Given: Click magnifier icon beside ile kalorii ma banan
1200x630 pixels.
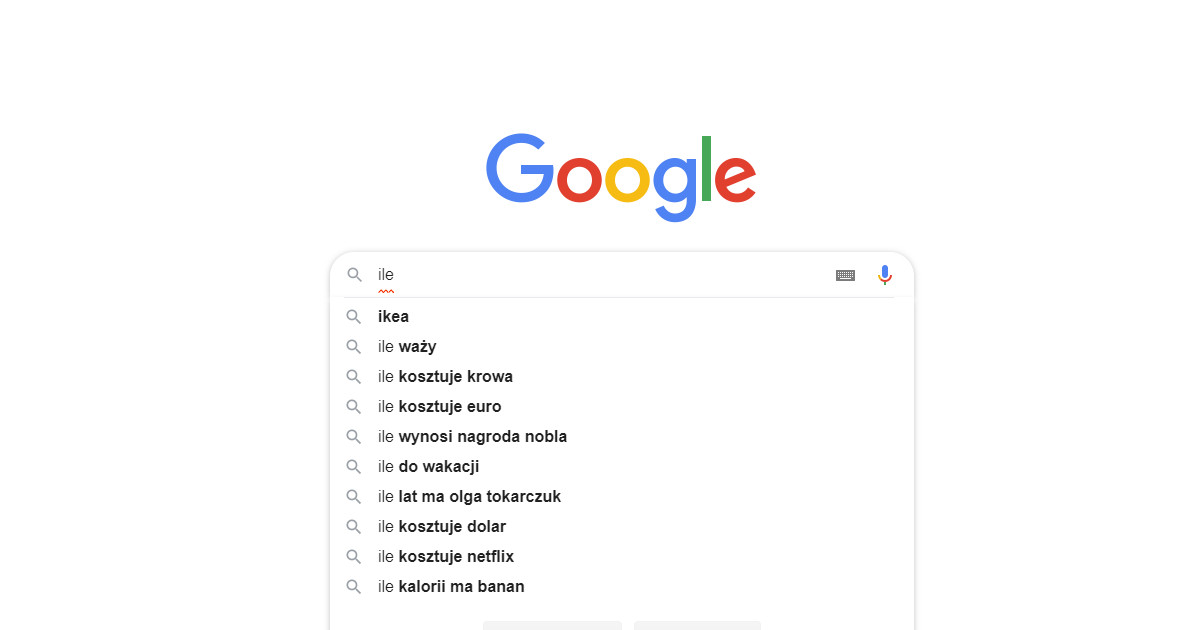Looking at the screenshot, I should (354, 587).
